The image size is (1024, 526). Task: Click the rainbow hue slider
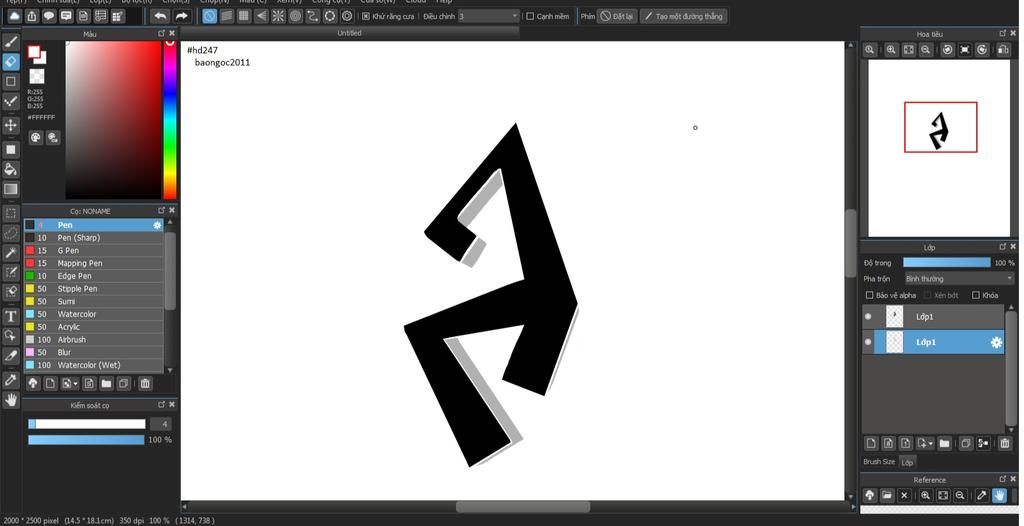[170, 120]
